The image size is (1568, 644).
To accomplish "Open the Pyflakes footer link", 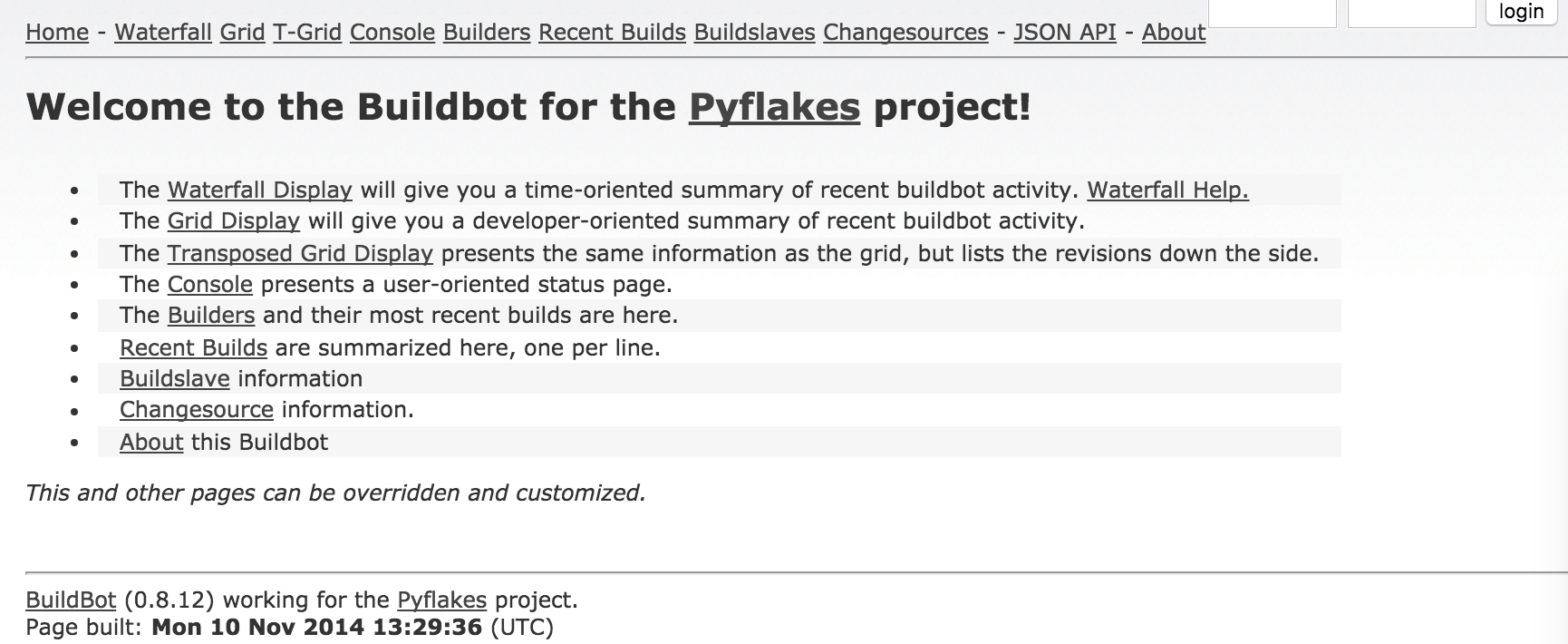I will [x=441, y=600].
